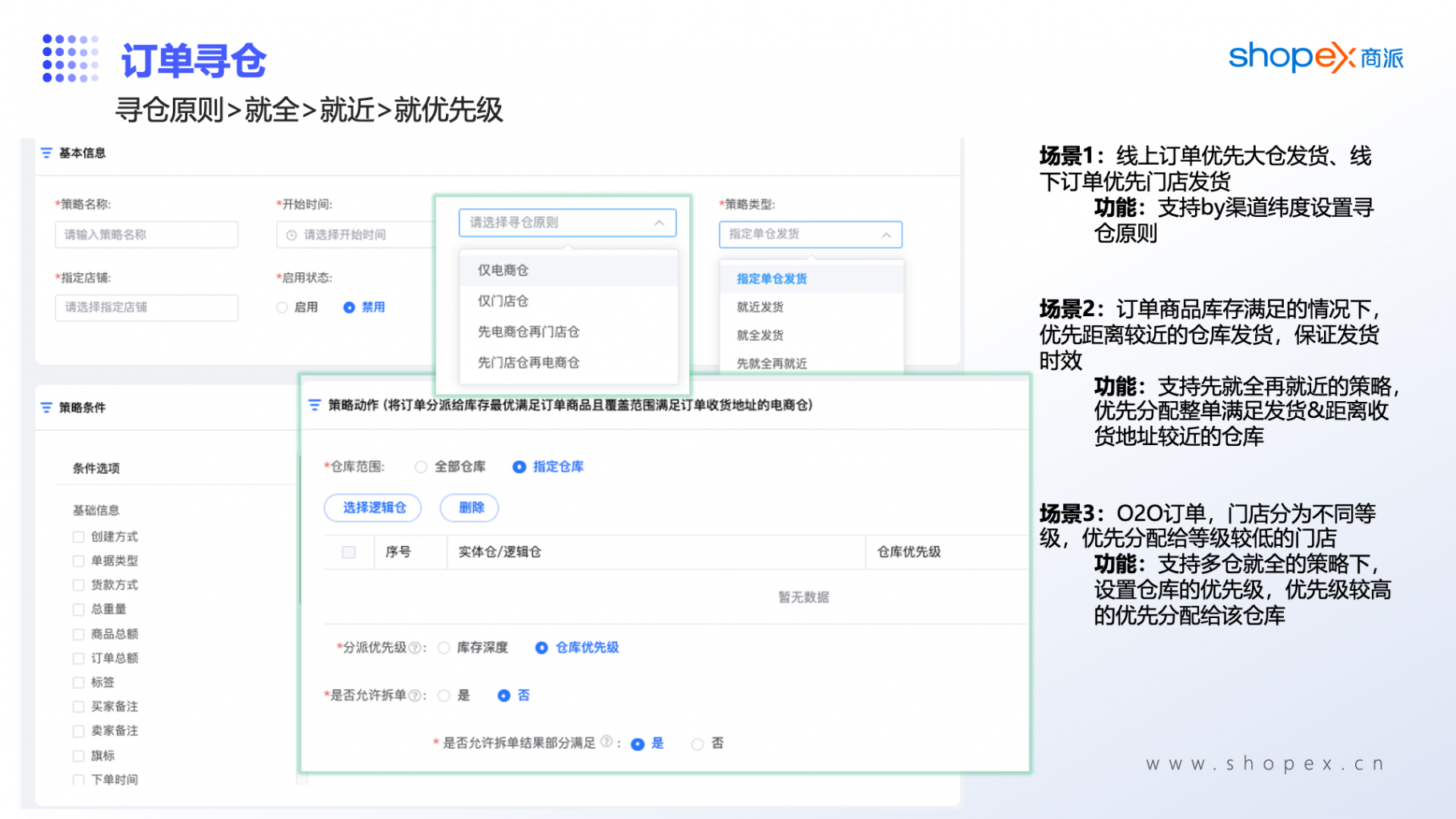Click the 基本信息 section filter icon
This screenshot has width=1456, height=819.
(x=46, y=153)
